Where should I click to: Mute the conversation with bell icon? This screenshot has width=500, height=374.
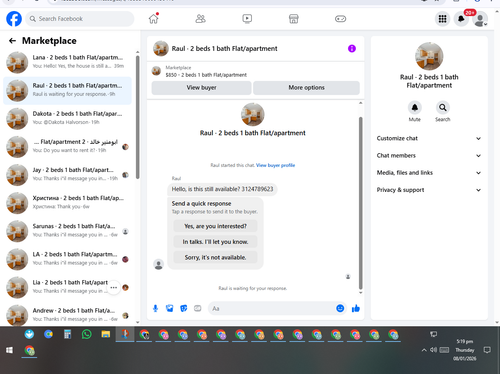pyautogui.click(x=415, y=108)
